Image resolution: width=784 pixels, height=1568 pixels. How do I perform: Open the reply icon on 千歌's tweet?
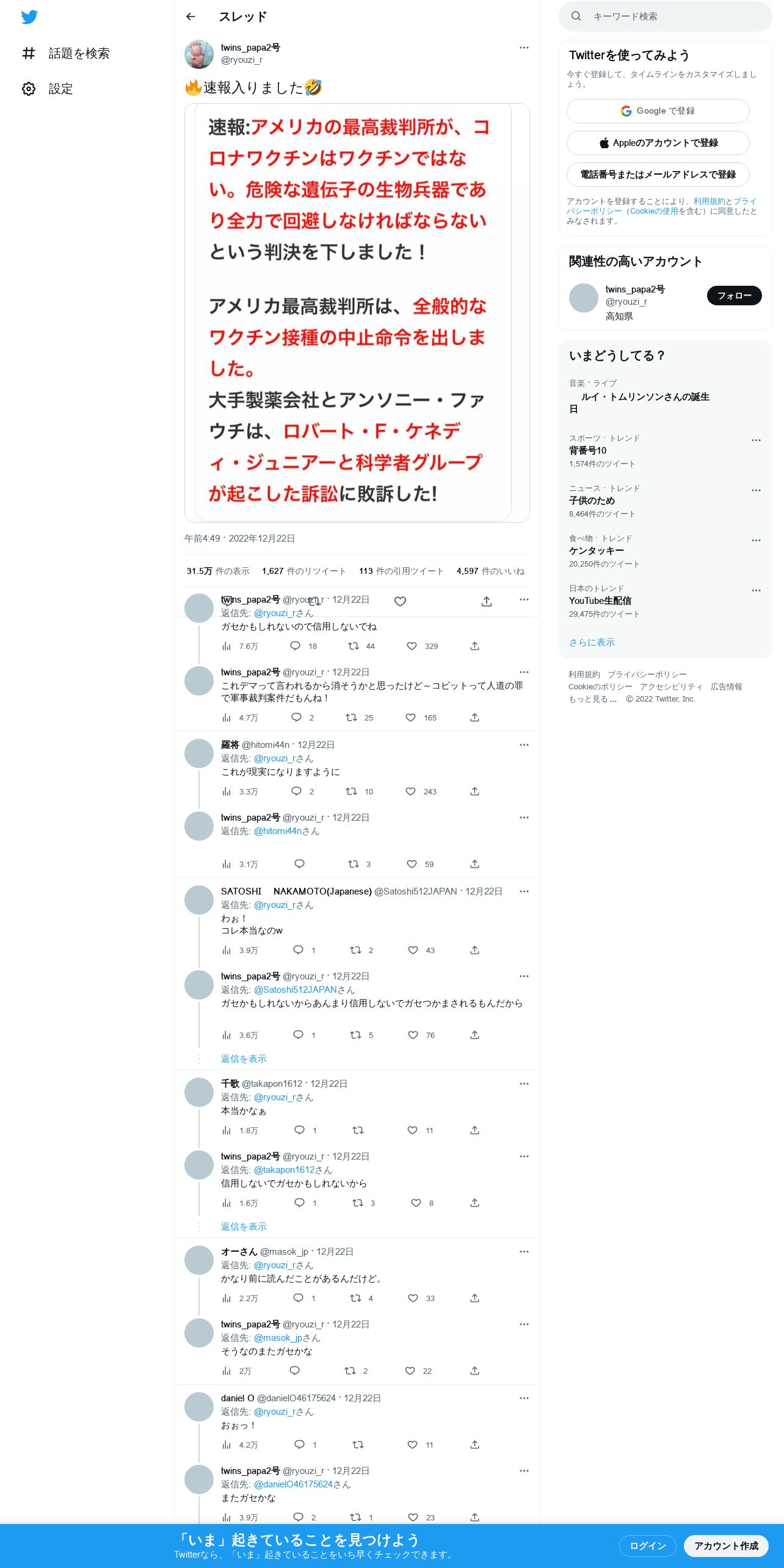[299, 1130]
